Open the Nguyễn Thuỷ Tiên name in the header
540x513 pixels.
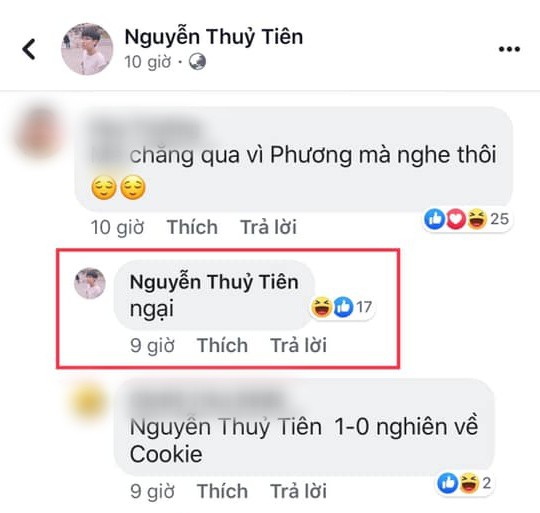click(x=214, y=36)
